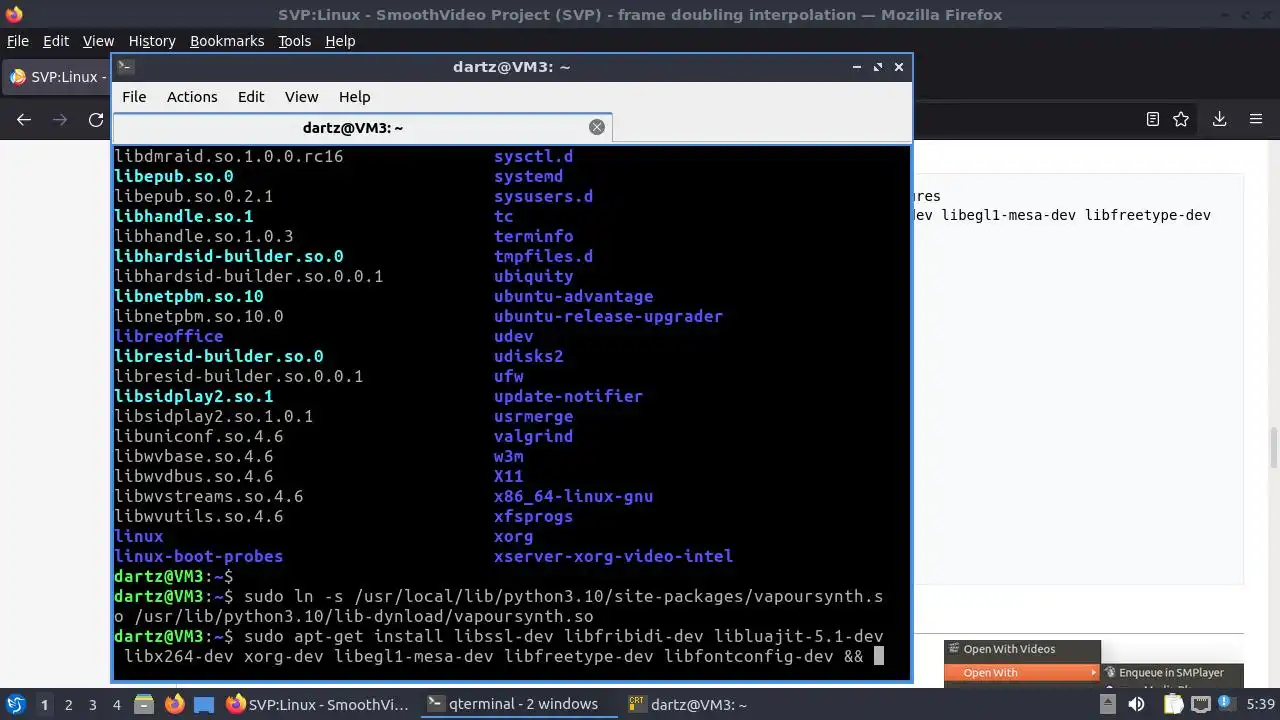The height and width of the screenshot is (720, 1280).
Task: Choose Enqueue in SMPlayer option
Action: tap(1171, 673)
